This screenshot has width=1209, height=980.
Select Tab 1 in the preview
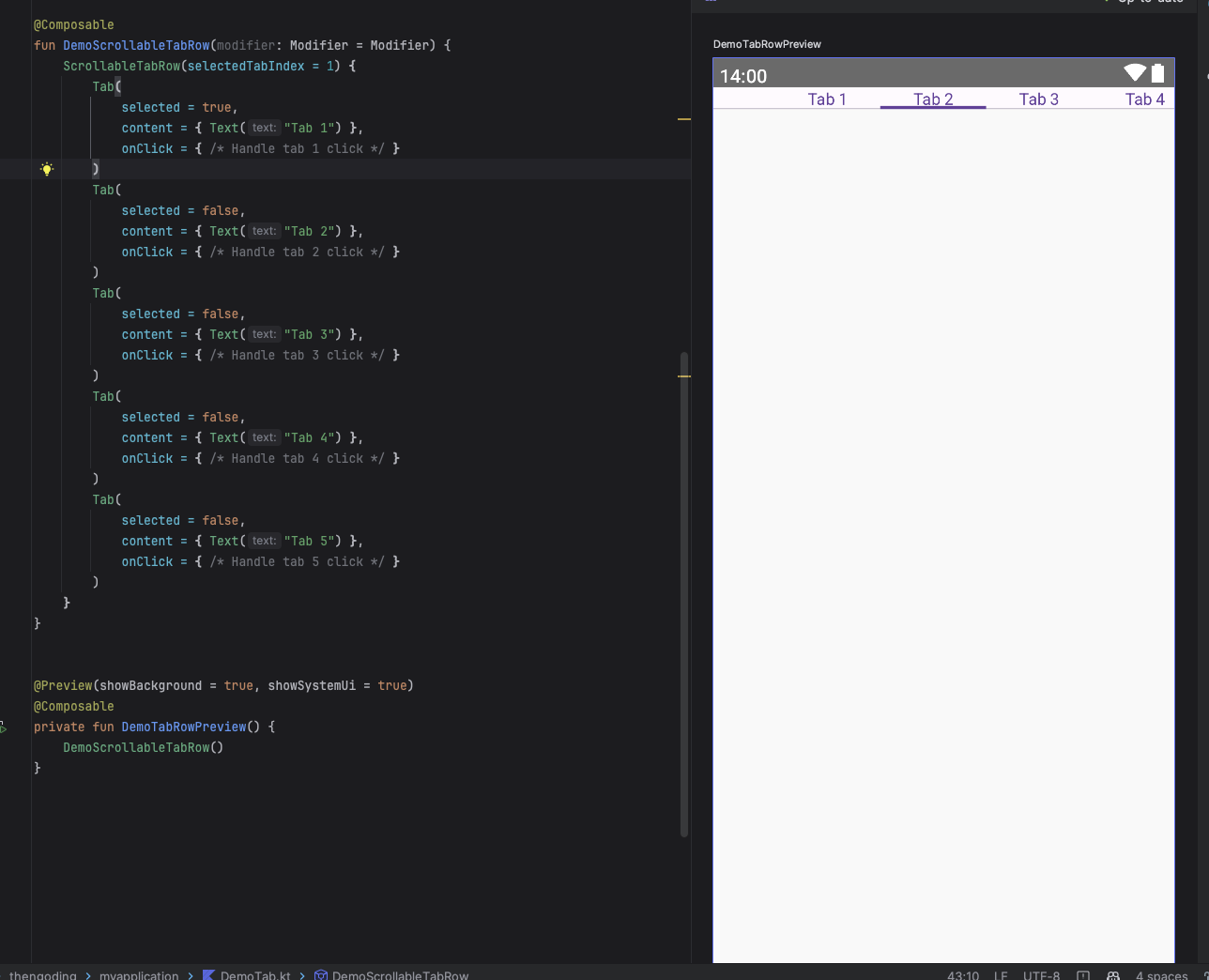827,100
